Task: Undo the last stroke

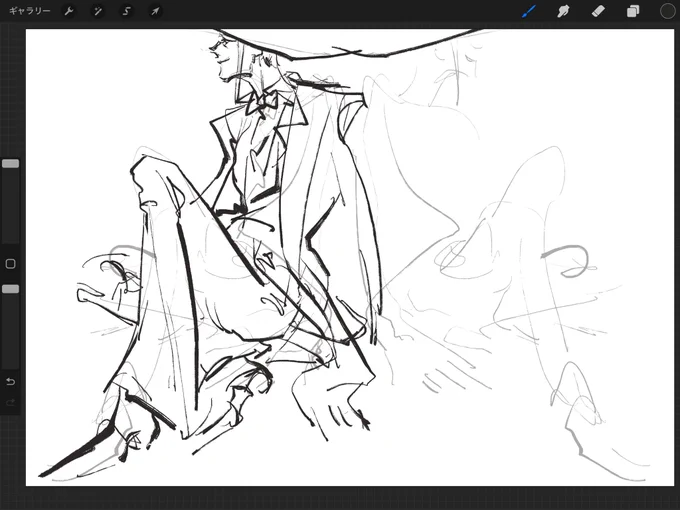Action: (x=10, y=382)
